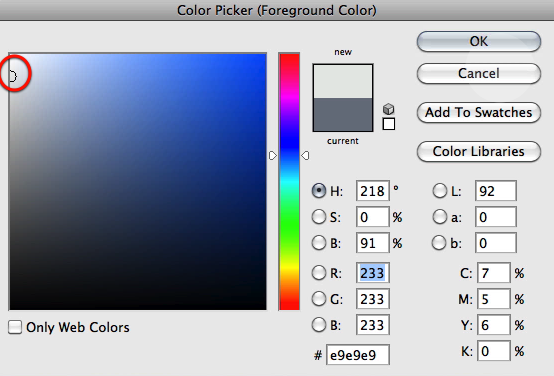The image size is (554, 376).
Task: Click the current color preview swatch
Action: click(x=343, y=114)
